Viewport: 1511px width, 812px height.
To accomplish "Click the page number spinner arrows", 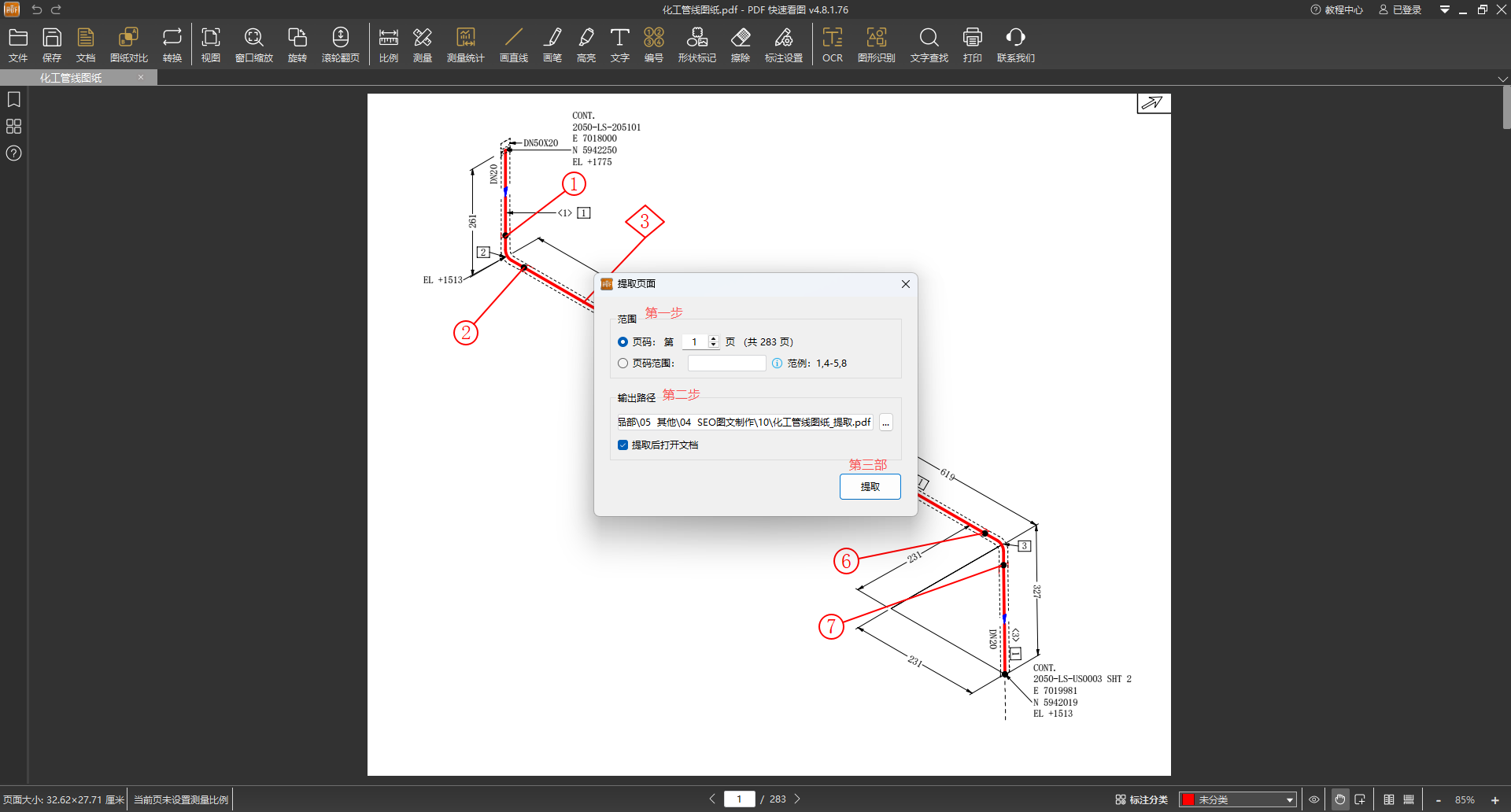I will coord(714,342).
